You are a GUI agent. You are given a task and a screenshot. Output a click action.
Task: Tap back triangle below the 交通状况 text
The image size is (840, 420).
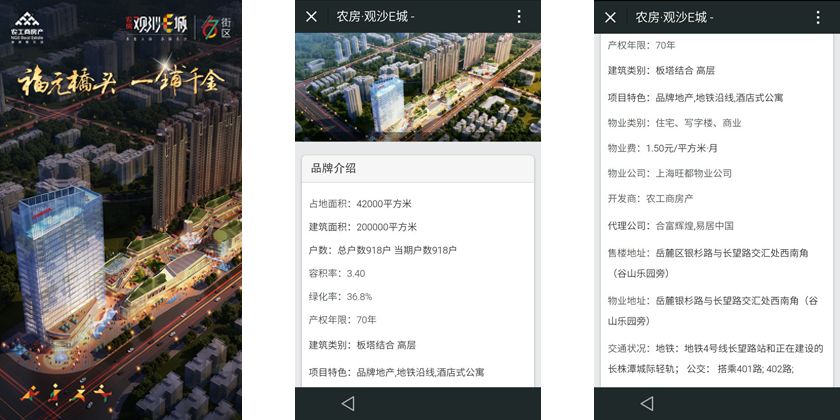coord(647,403)
